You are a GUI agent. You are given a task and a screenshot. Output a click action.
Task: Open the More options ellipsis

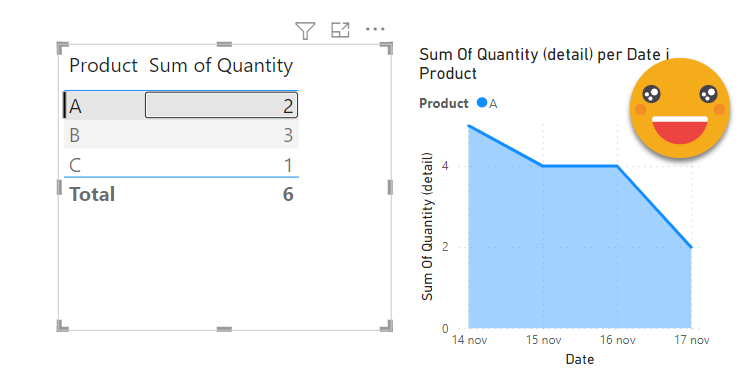click(375, 29)
